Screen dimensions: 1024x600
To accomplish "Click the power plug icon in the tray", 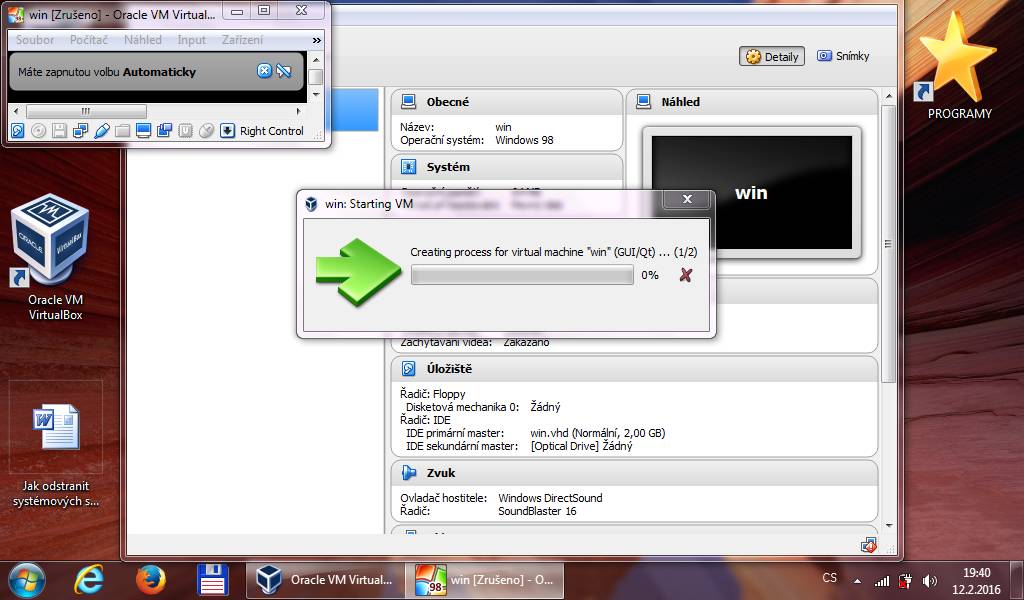I will click(905, 580).
